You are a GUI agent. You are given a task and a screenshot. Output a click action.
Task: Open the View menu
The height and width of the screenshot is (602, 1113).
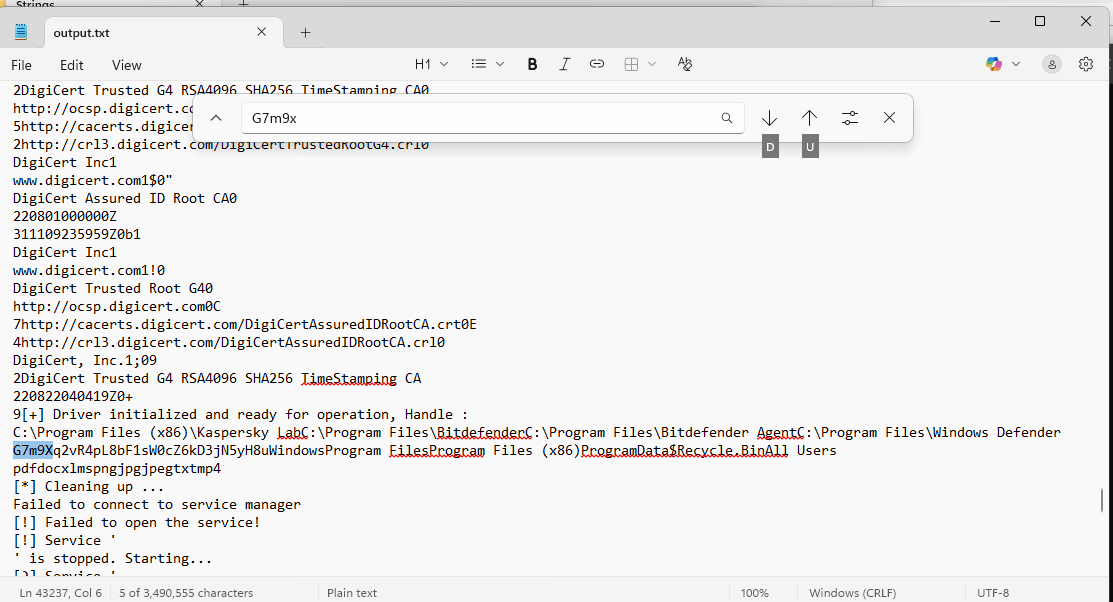pos(127,65)
